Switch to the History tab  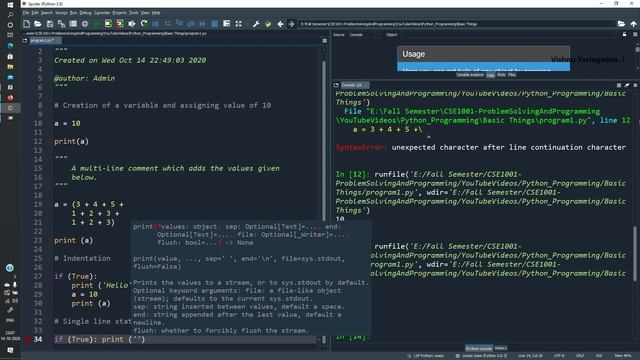coord(500,348)
